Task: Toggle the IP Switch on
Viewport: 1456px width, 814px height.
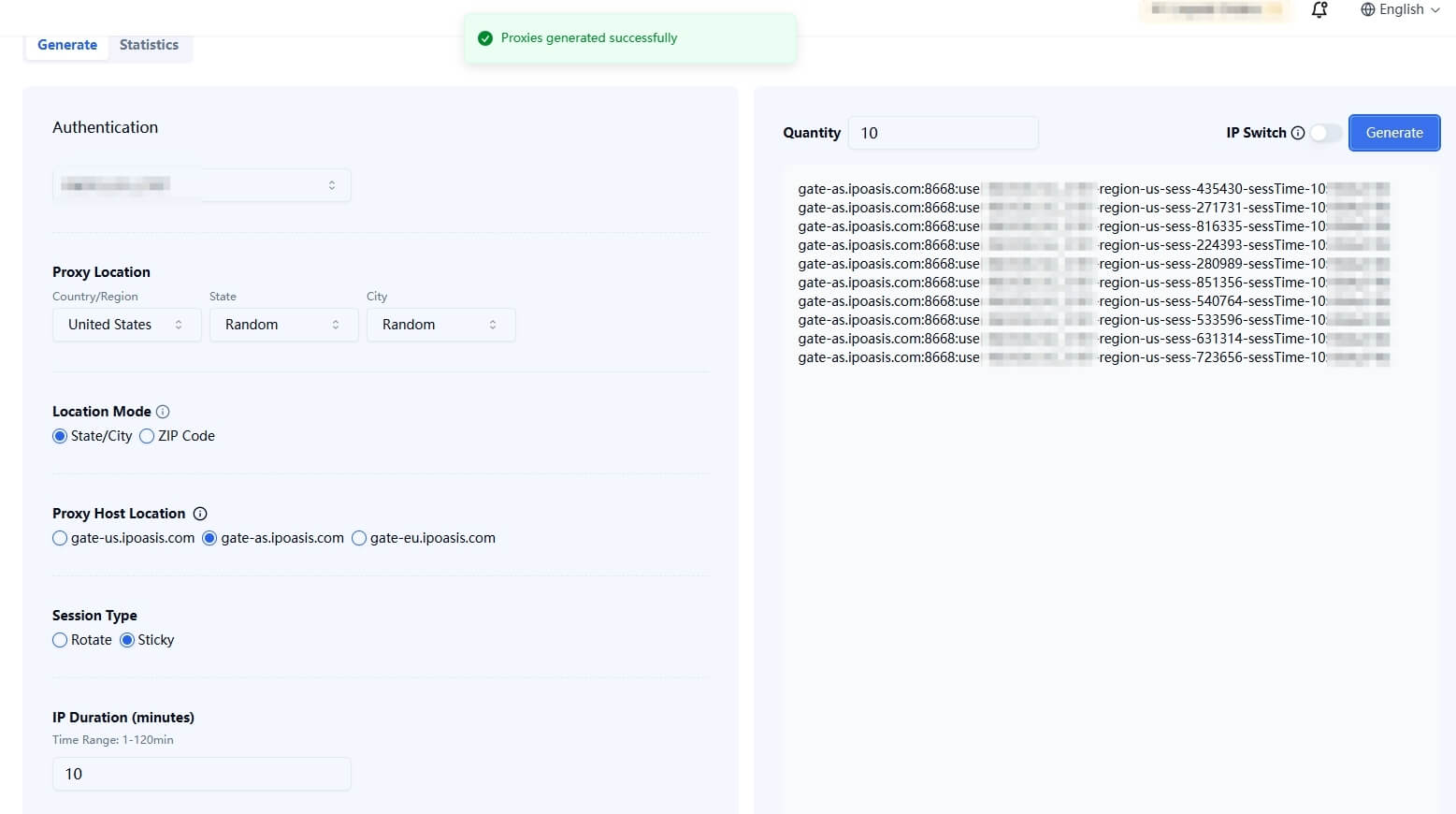Action: pyautogui.click(x=1325, y=133)
